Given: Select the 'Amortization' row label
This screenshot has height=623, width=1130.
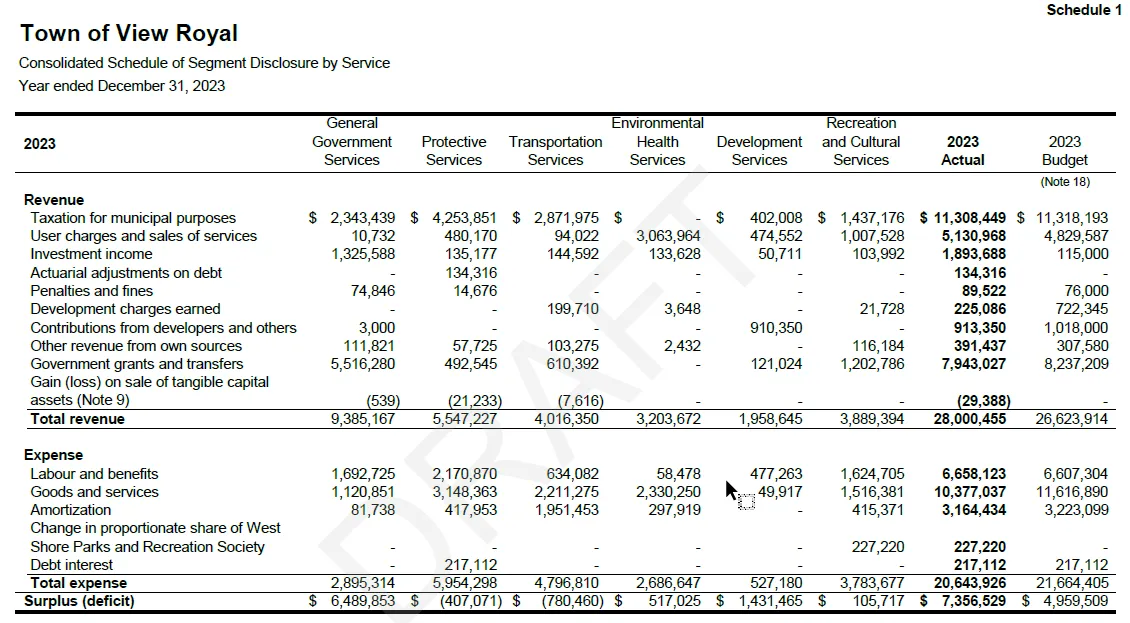Looking at the screenshot, I should pos(71,510).
